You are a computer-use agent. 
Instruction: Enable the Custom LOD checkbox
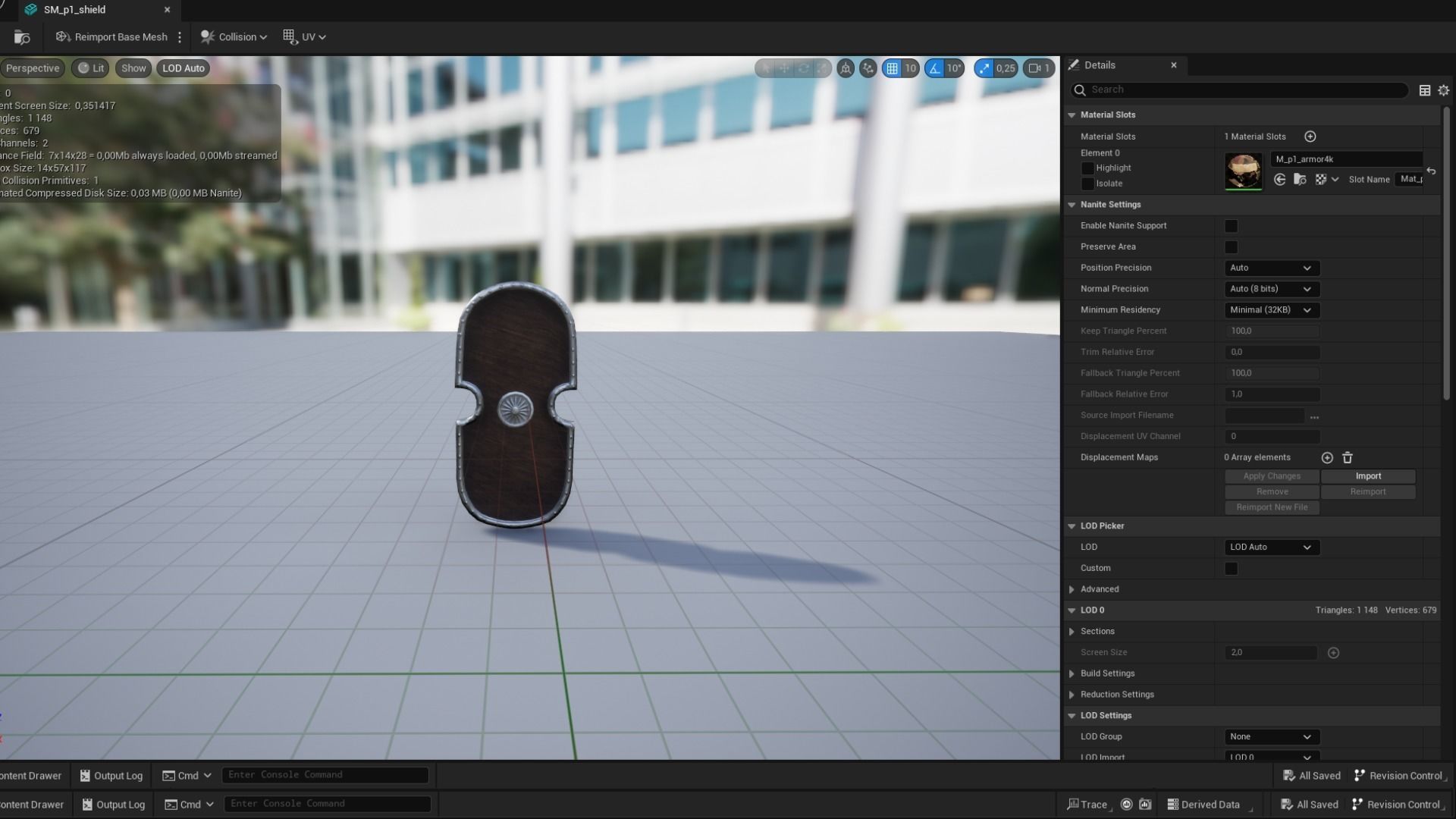pyautogui.click(x=1231, y=569)
